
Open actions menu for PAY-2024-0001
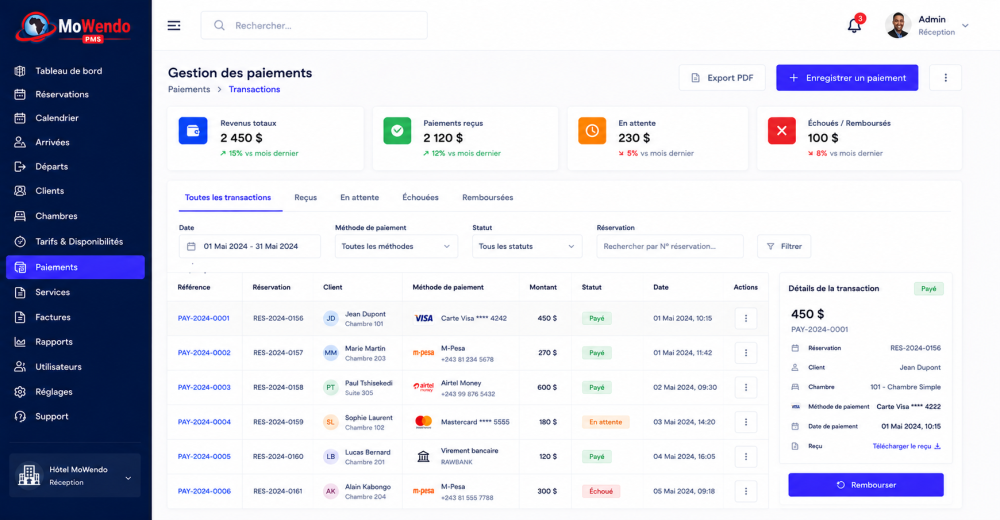tap(746, 318)
